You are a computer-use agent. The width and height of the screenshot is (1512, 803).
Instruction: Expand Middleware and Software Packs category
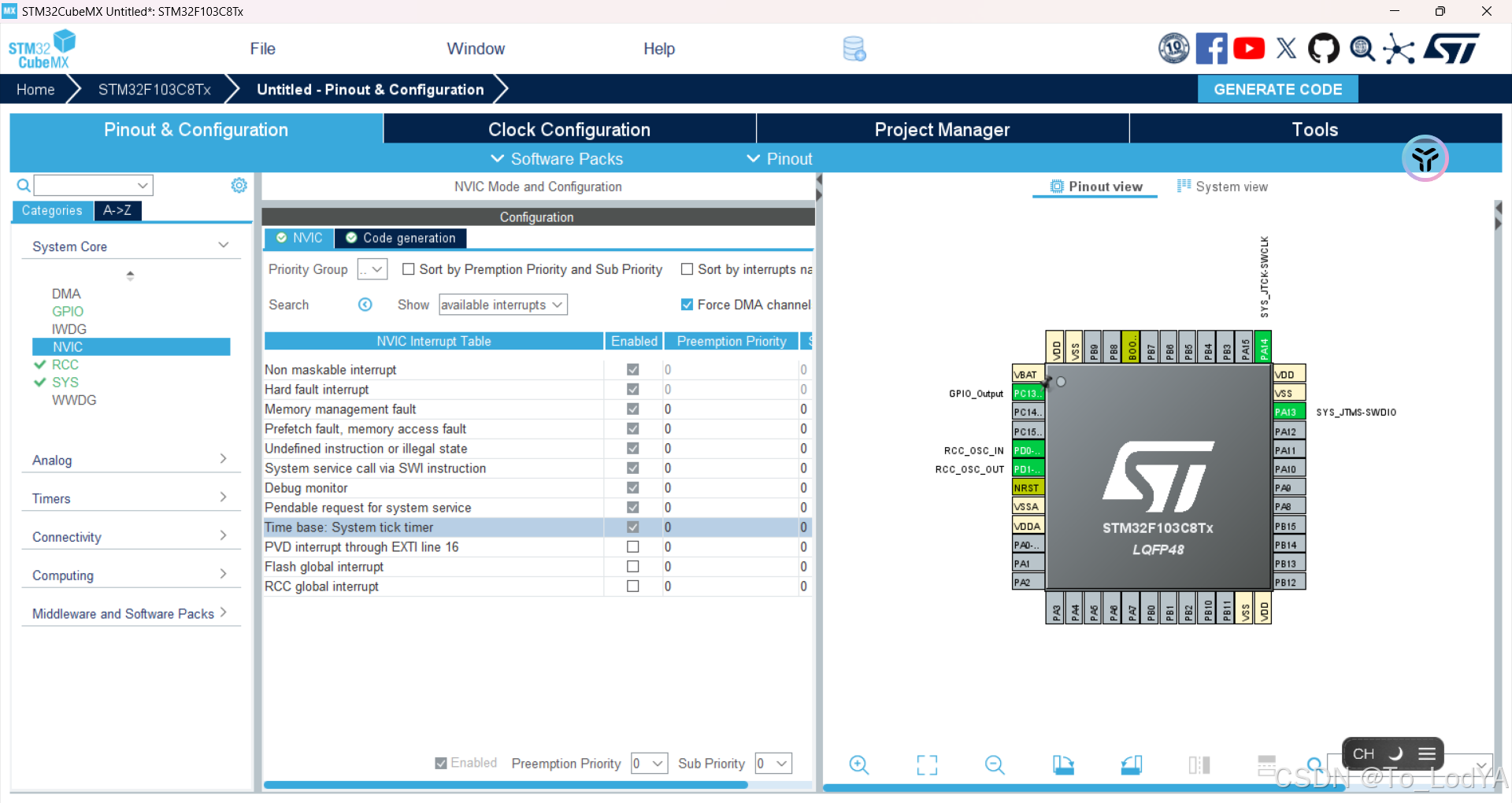coord(130,613)
